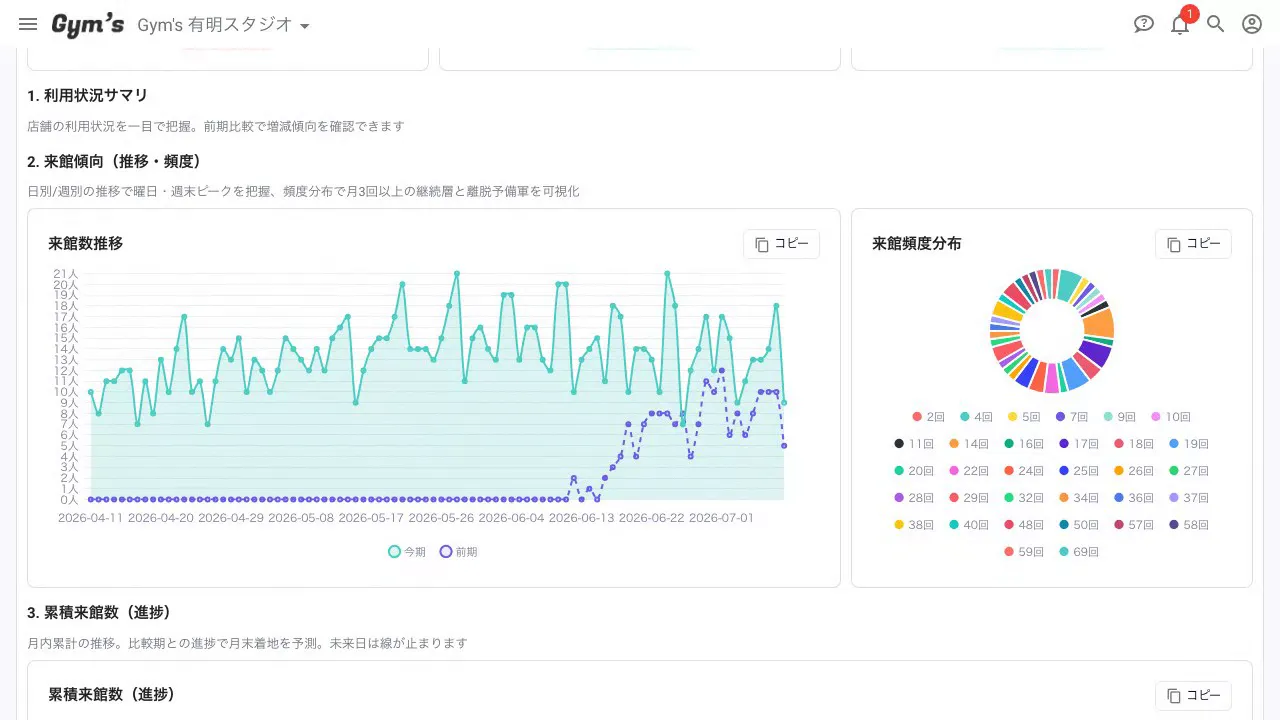Copy the 来館頻度分布 chart
1280x720 pixels.
point(1193,244)
